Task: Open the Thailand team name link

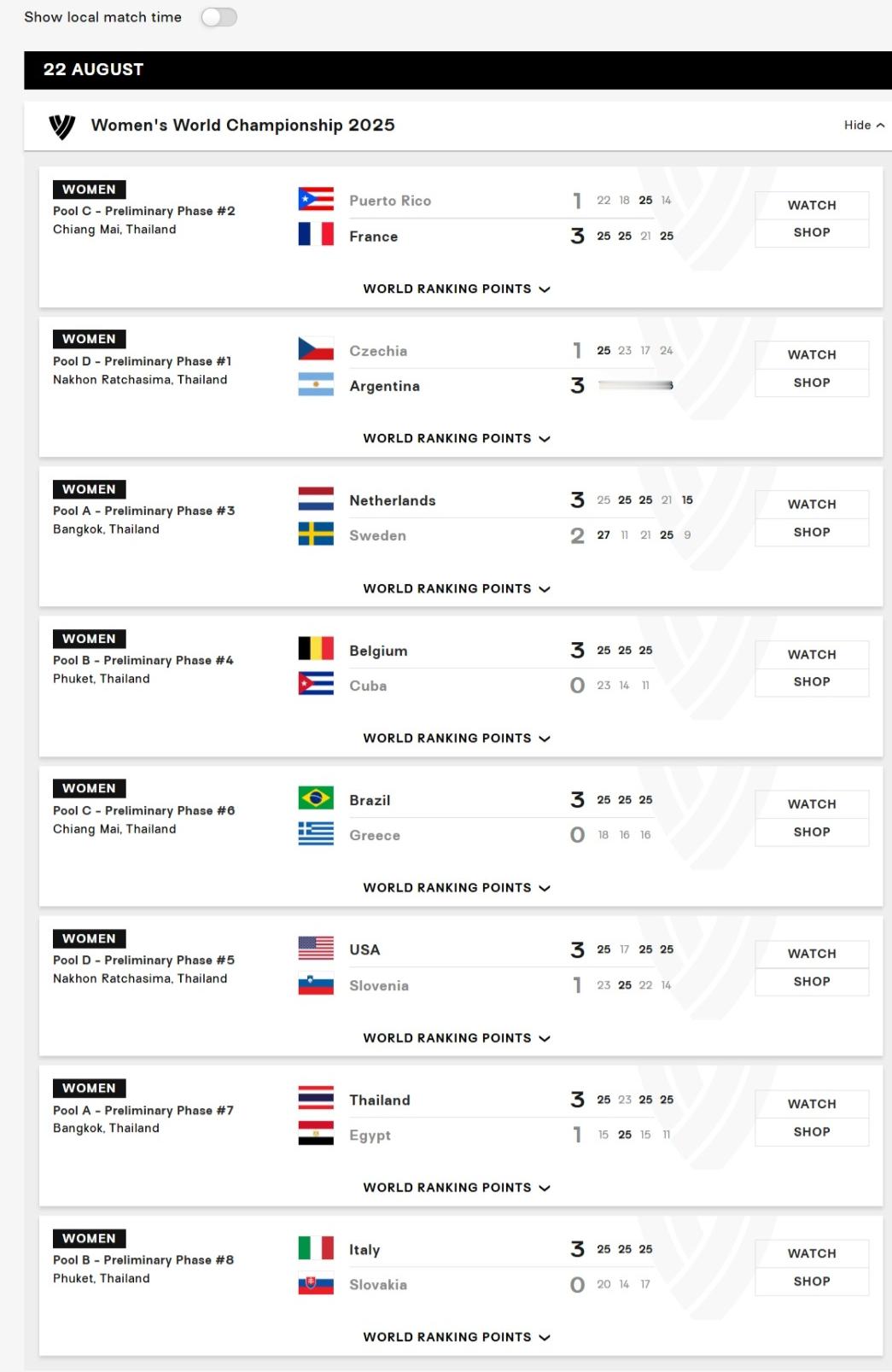Action: coord(380,1100)
